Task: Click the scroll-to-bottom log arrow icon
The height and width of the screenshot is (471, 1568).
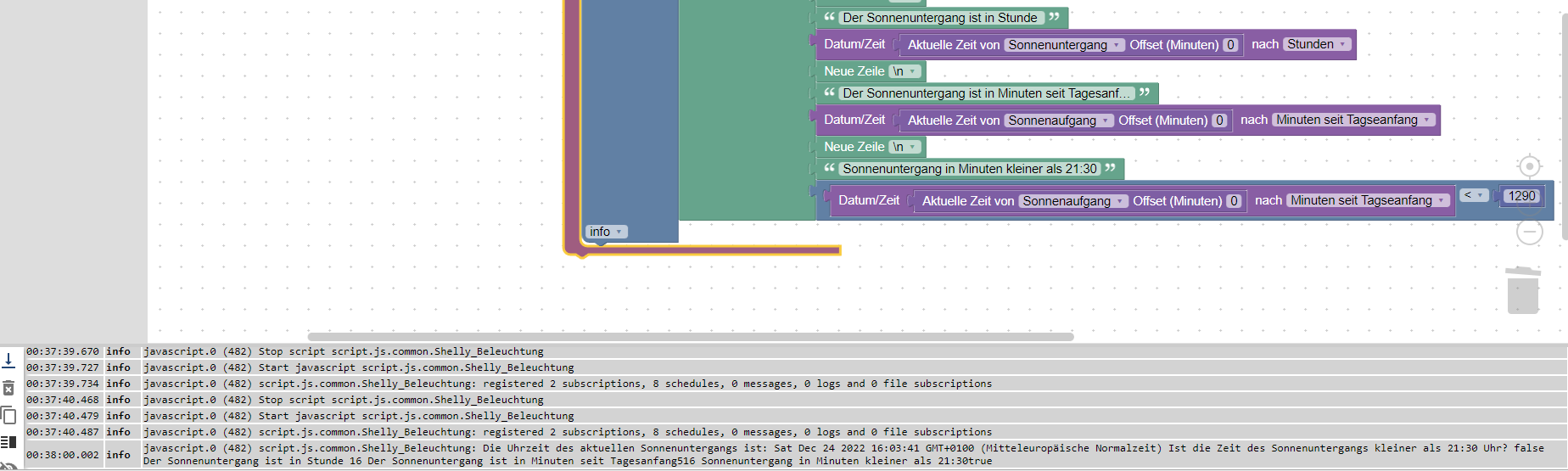Action: click(x=8, y=360)
